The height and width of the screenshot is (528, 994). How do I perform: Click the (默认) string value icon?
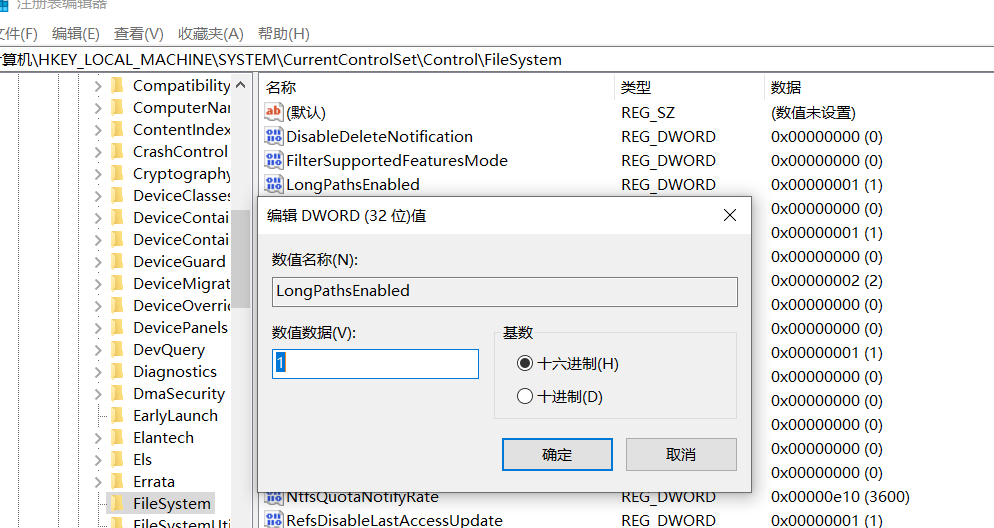[273, 112]
